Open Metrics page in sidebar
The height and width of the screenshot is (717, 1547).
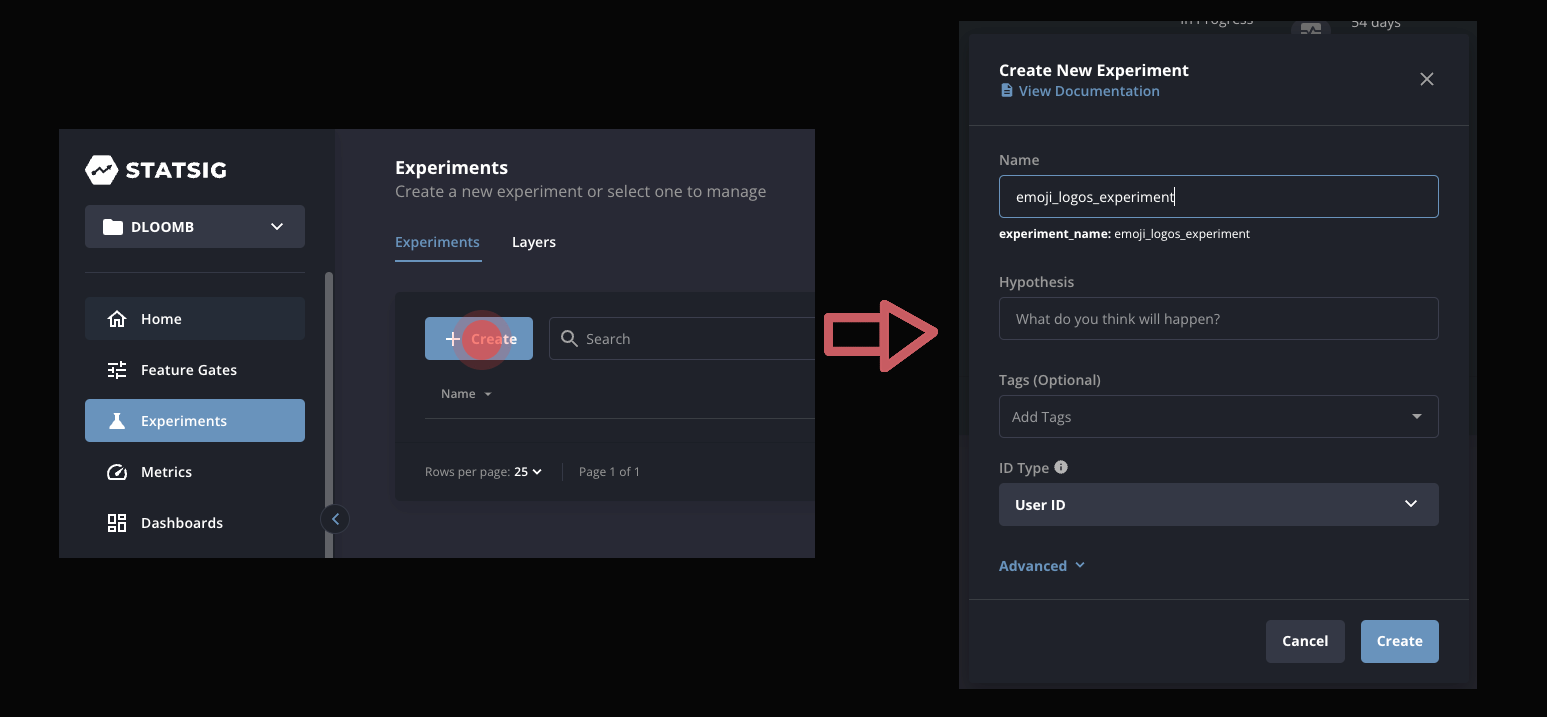click(x=195, y=472)
